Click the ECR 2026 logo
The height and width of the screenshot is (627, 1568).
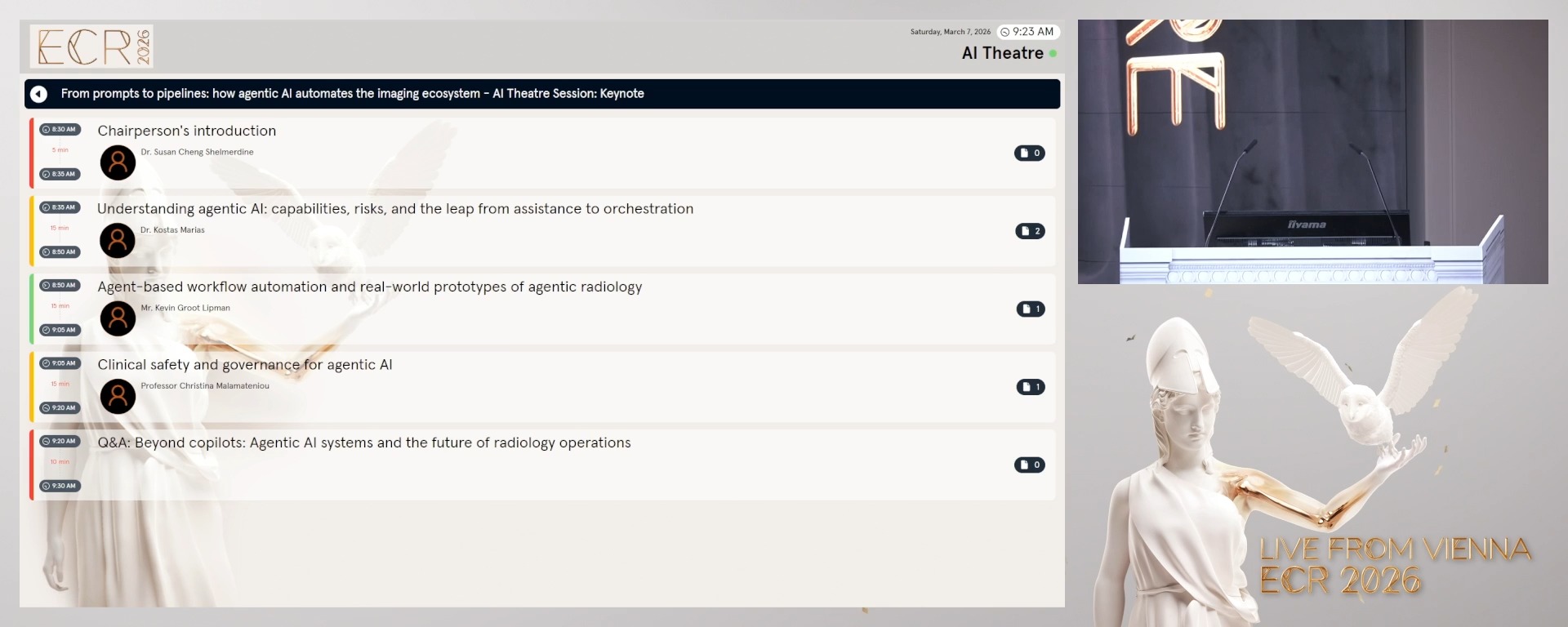pyautogui.click(x=91, y=46)
